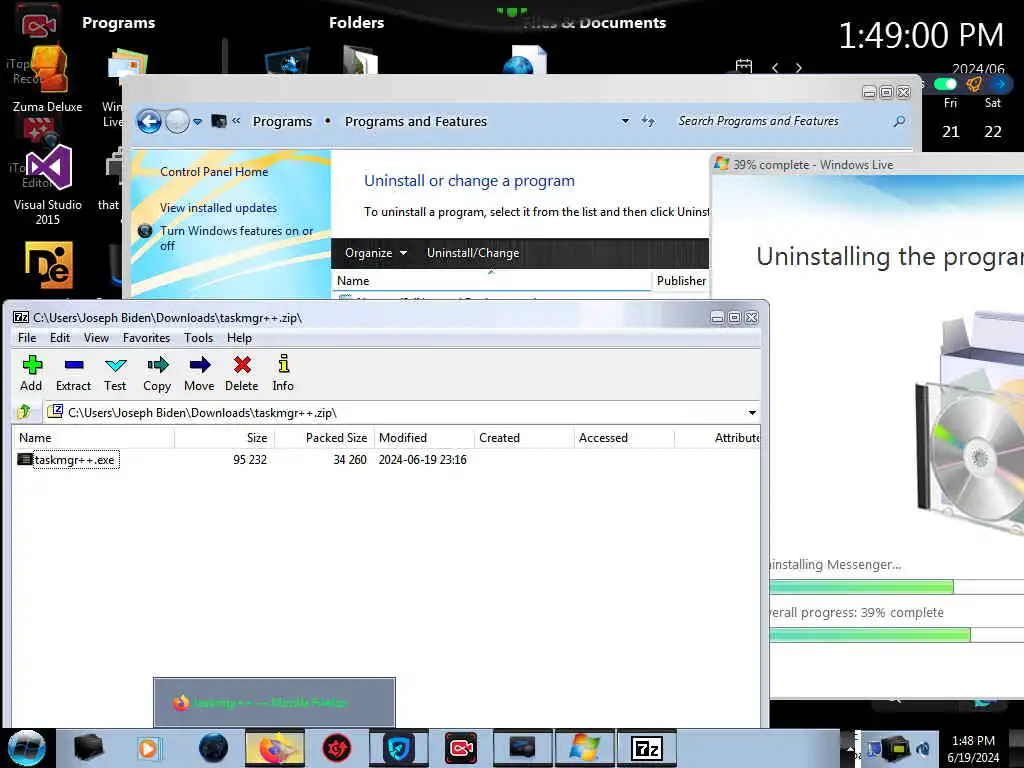Image resolution: width=1024 pixels, height=768 pixels.
Task: Click the overall progress 39% bar
Action: coord(896,635)
